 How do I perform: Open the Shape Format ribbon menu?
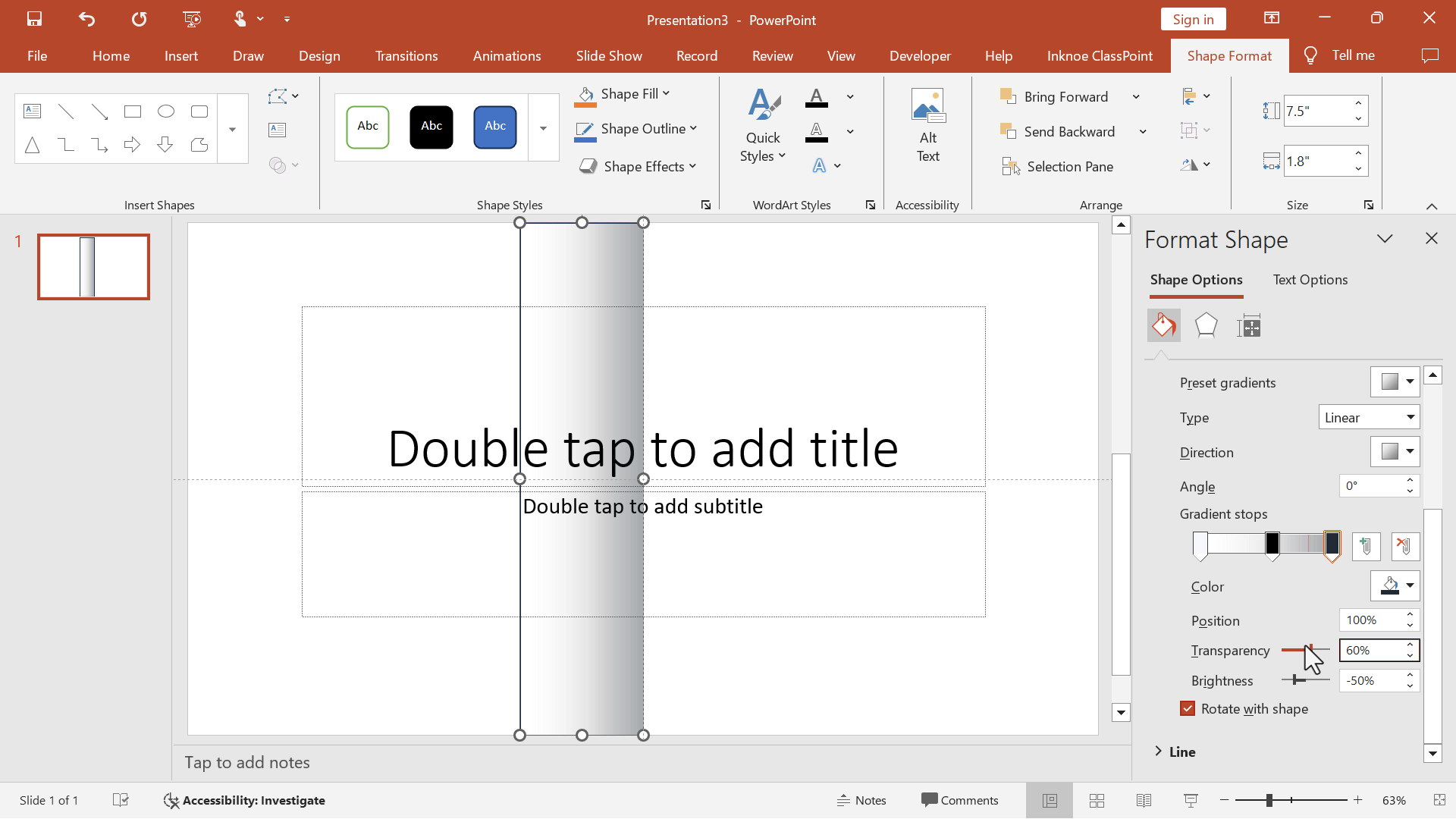(x=1229, y=55)
